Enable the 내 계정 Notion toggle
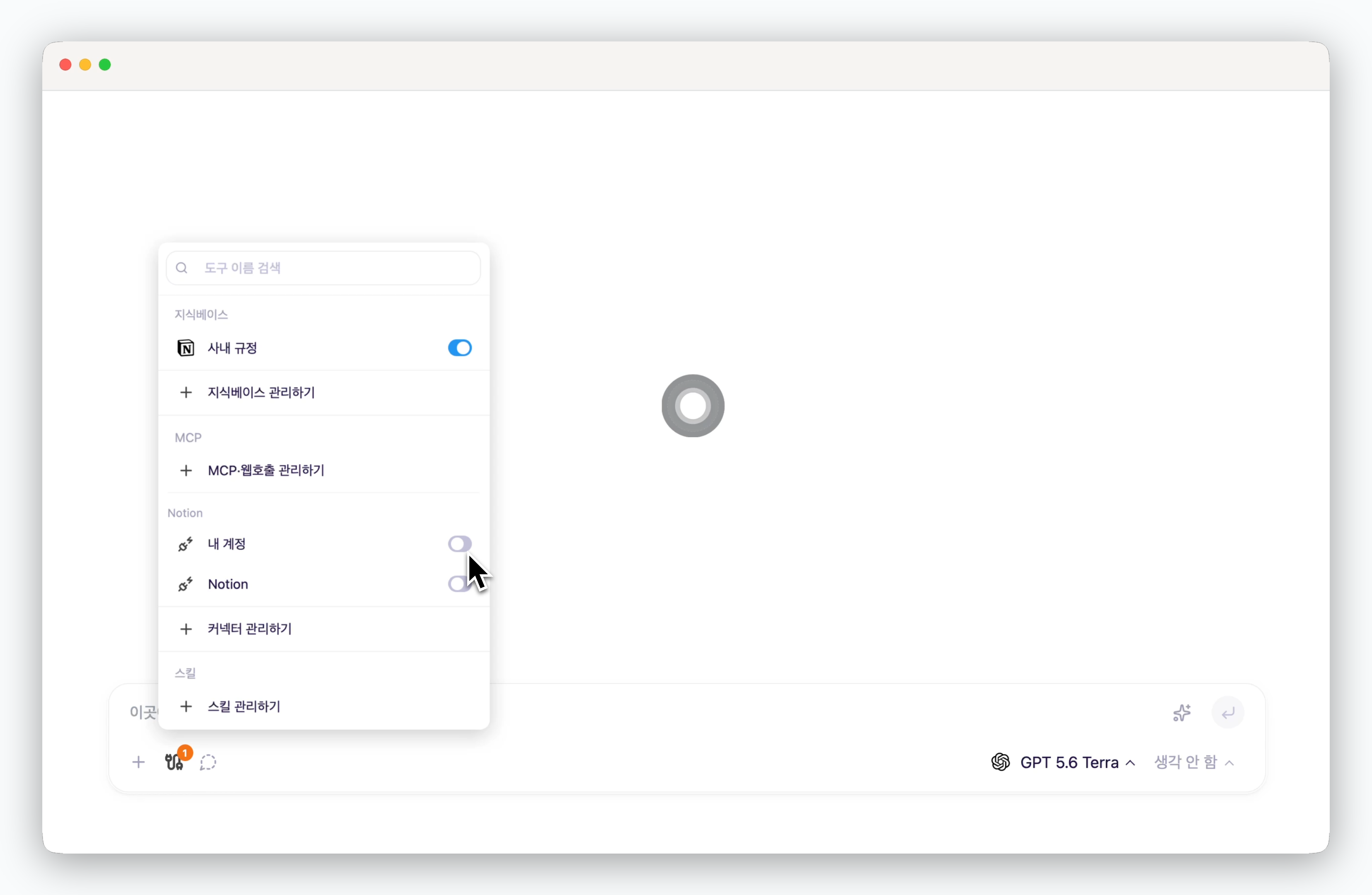Screen dimensions: 1372x895 pos(459,544)
